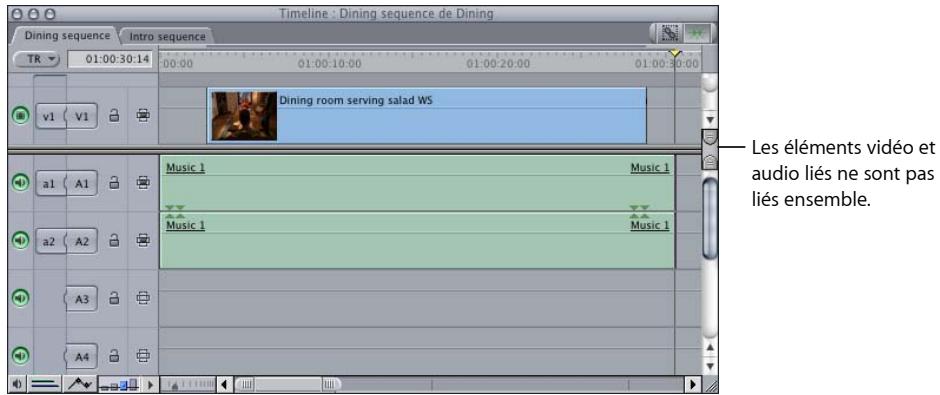Select the right Music 1 label on track A1
The image size is (940, 395).
point(650,168)
